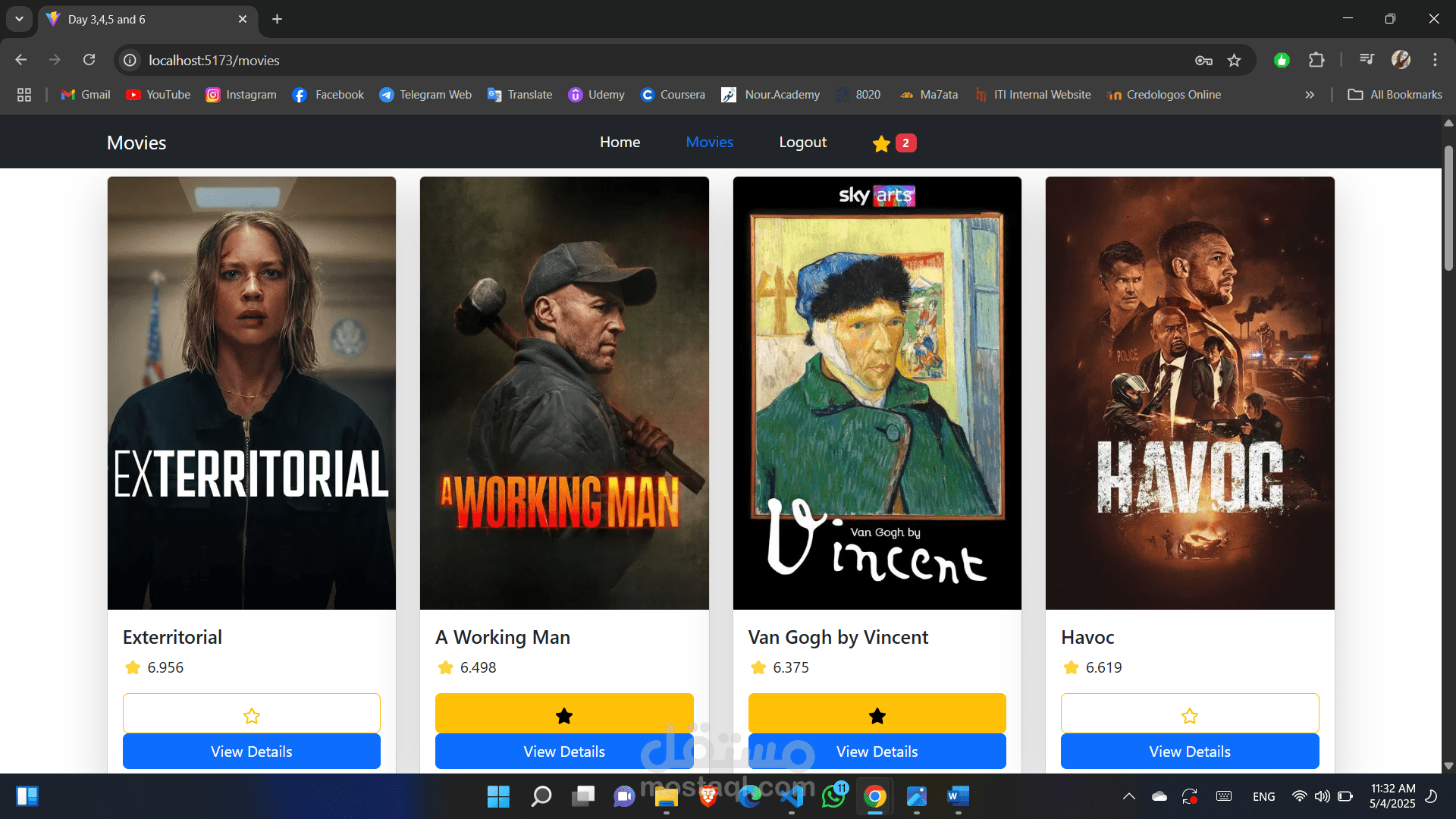Expand the tab search dropdown arrow
Viewport: 1456px width, 819px height.
(19, 19)
